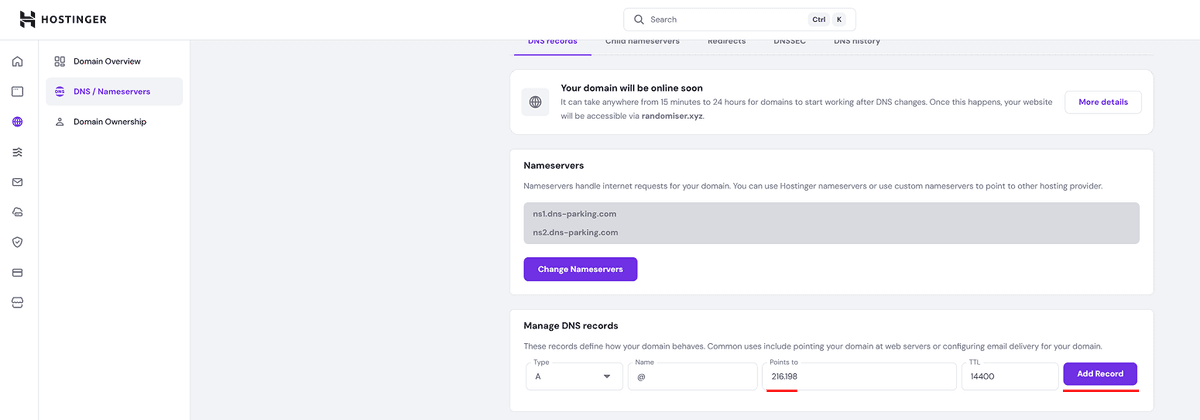The image size is (1200, 420).
Task: Click the Security shield icon
Action: pos(17,242)
